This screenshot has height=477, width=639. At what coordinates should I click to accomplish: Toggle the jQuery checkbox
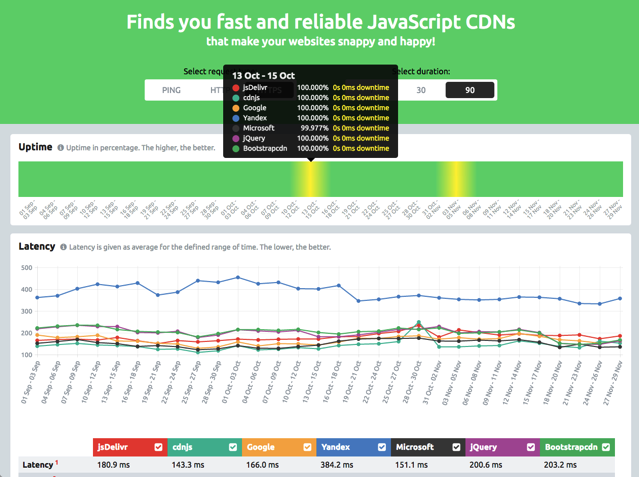tap(531, 447)
